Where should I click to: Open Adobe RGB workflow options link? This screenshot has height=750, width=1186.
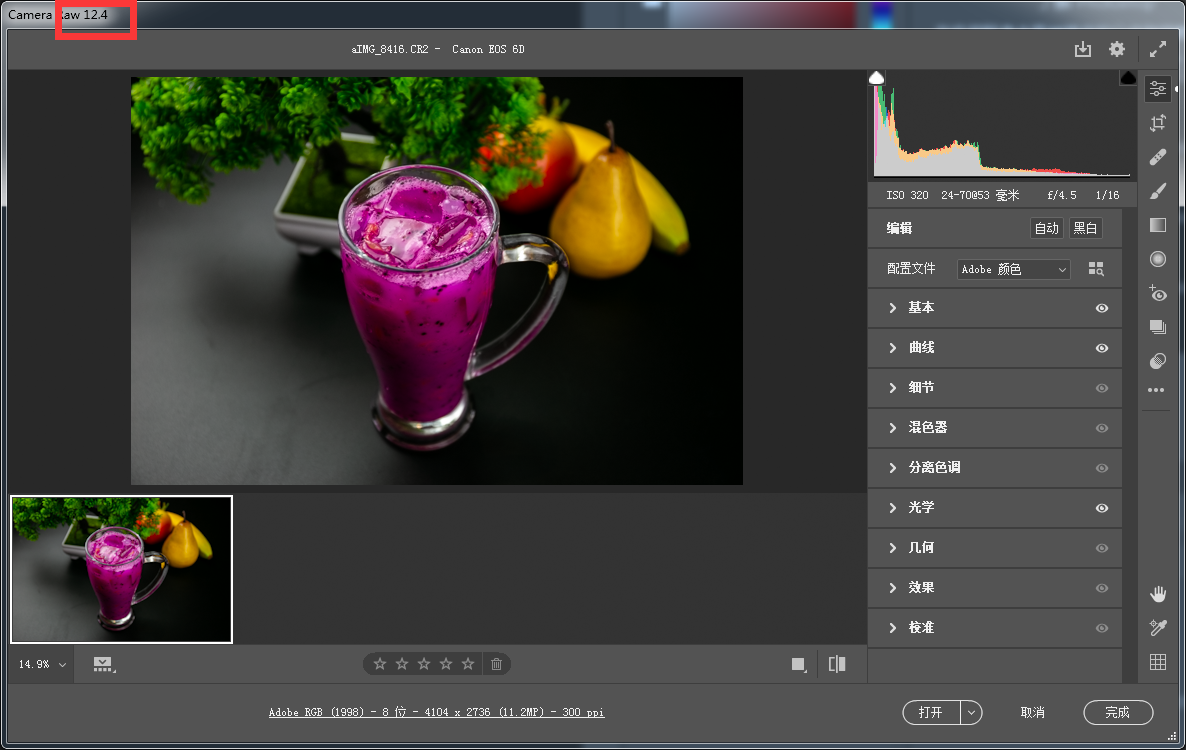point(436,713)
